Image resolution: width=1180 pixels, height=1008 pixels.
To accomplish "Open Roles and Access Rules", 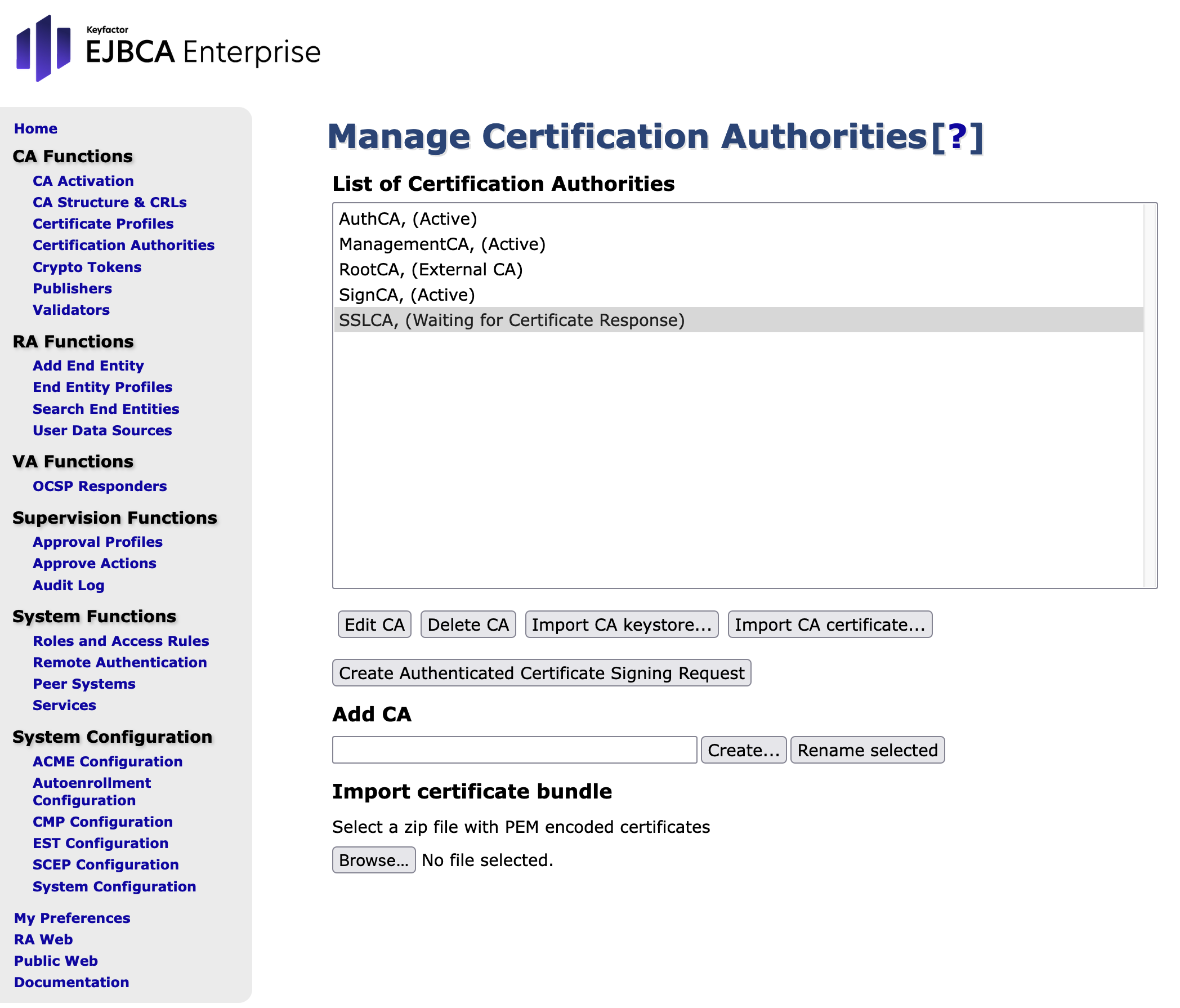I will tap(120, 641).
